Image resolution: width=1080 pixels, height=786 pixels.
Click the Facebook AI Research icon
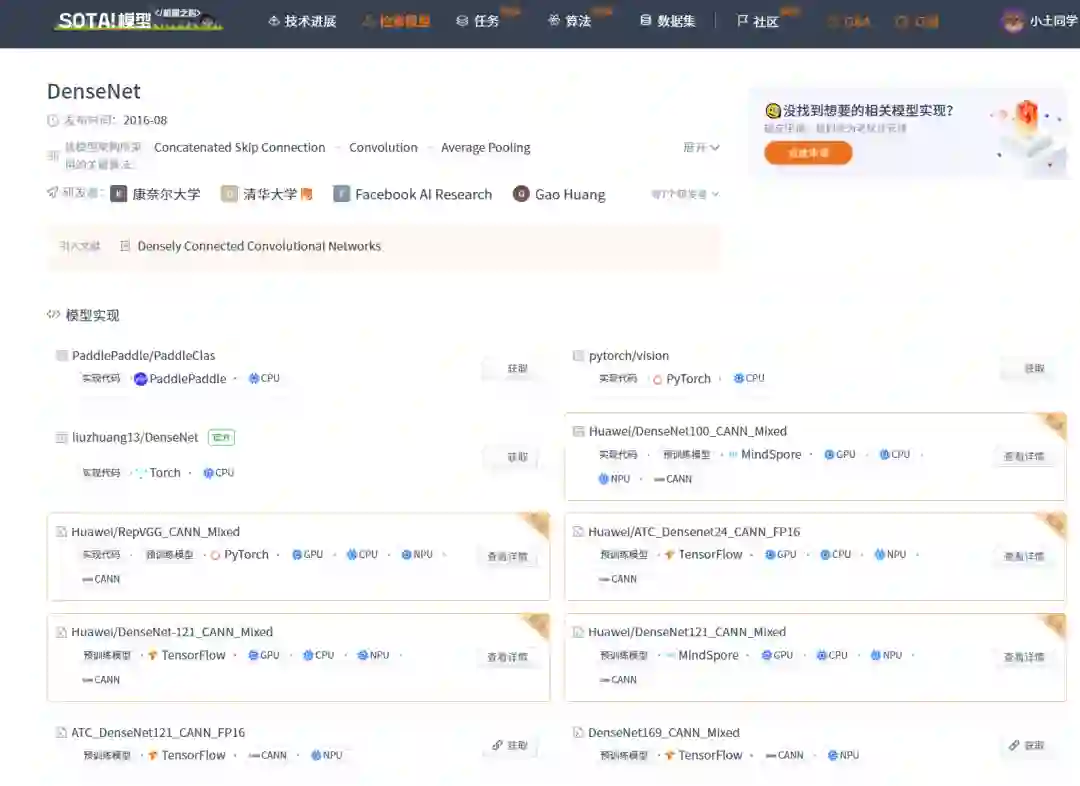point(342,194)
